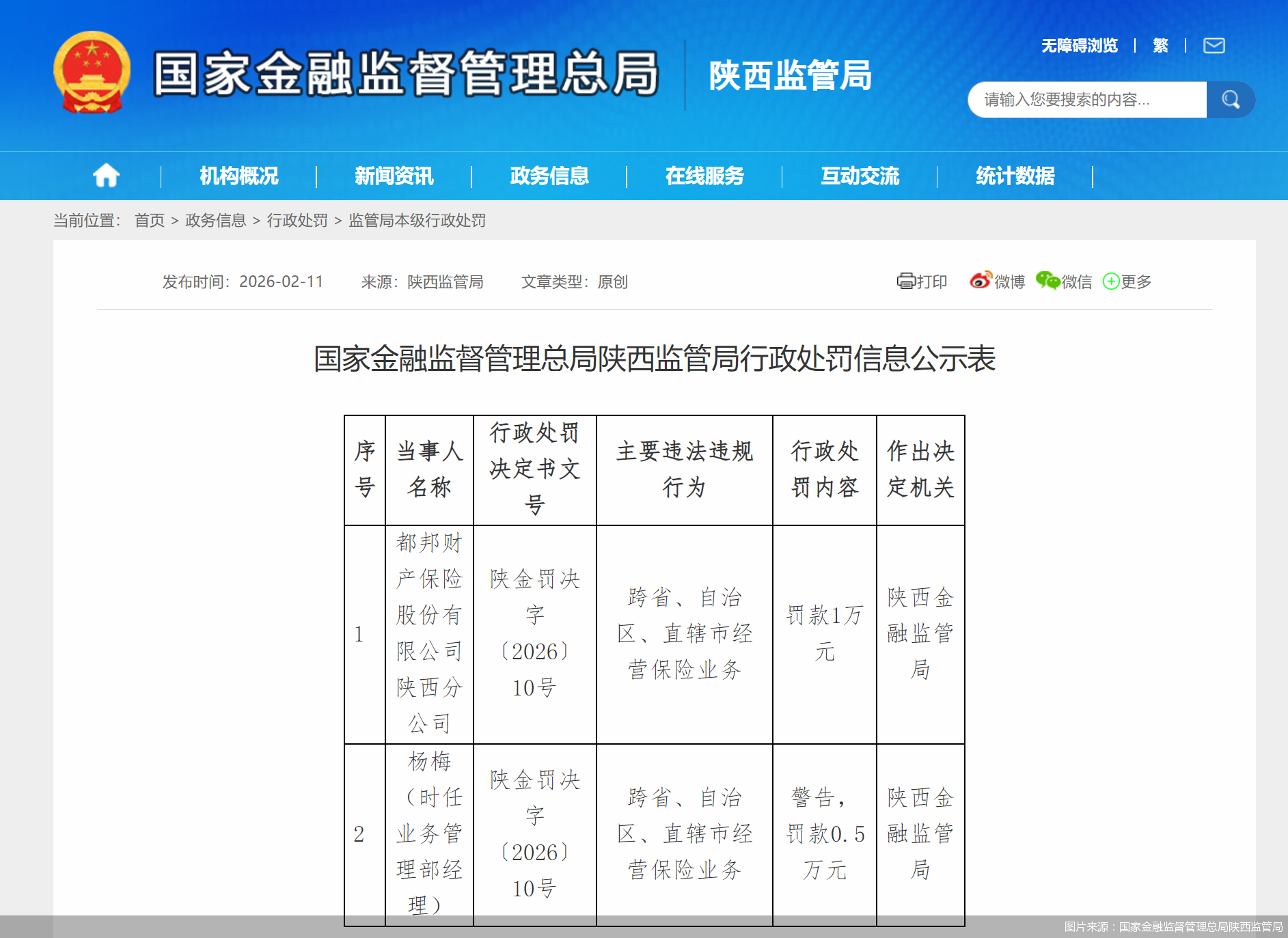Share the article via the 微信 WeChat icon

pyautogui.click(x=1047, y=280)
